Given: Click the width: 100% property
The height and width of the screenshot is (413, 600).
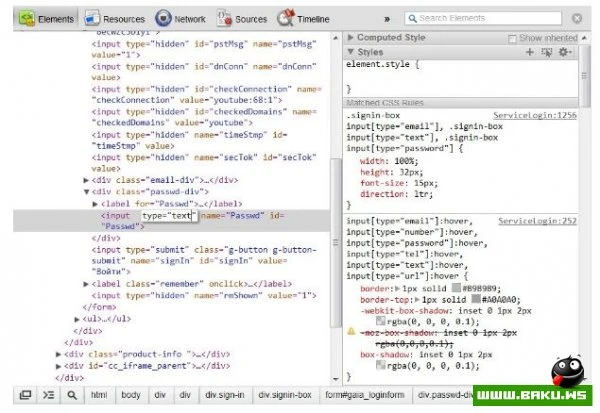Looking at the screenshot, I should pyautogui.click(x=389, y=161).
